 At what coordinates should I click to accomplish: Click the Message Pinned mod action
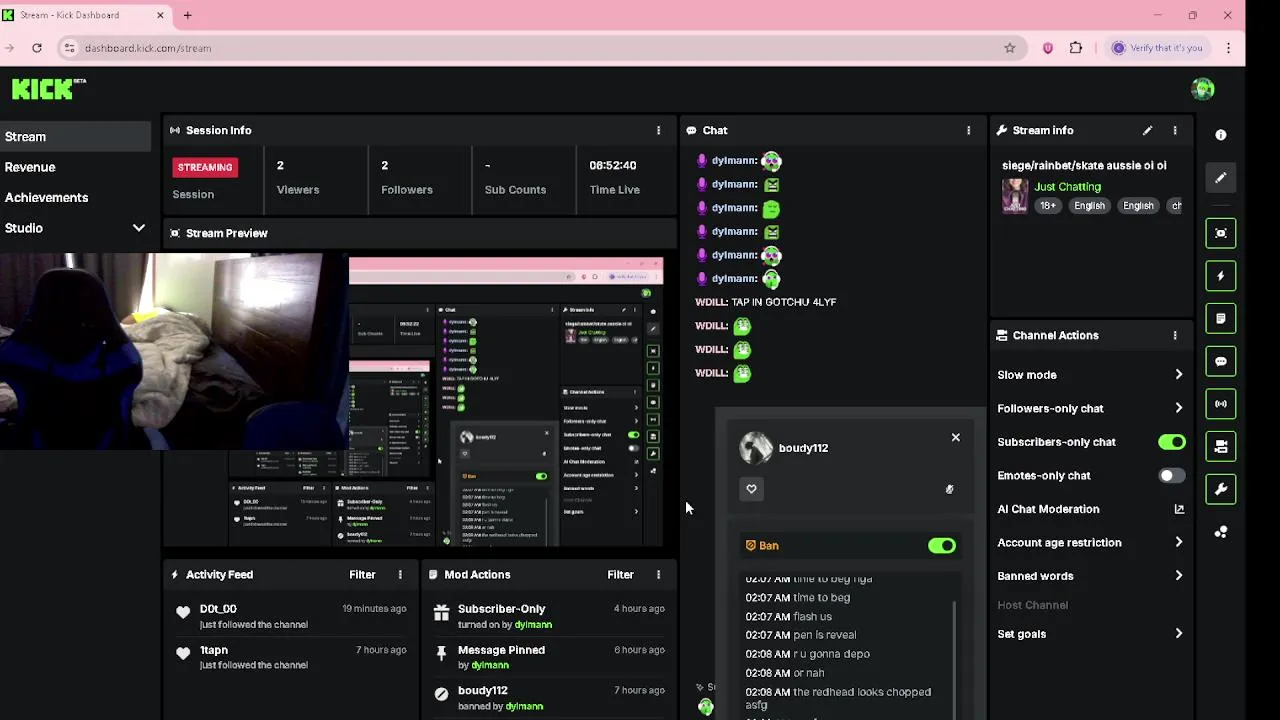pos(548,657)
